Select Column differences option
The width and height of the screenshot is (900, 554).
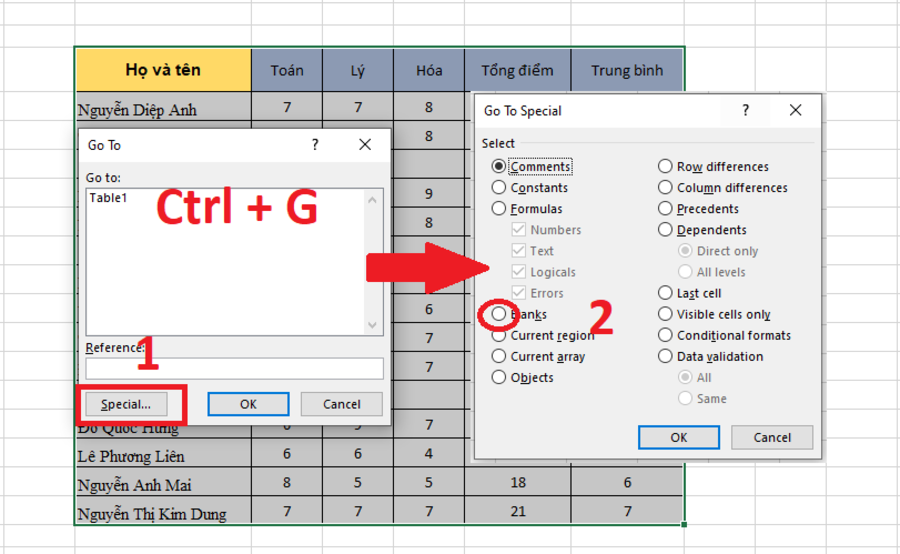(x=665, y=188)
